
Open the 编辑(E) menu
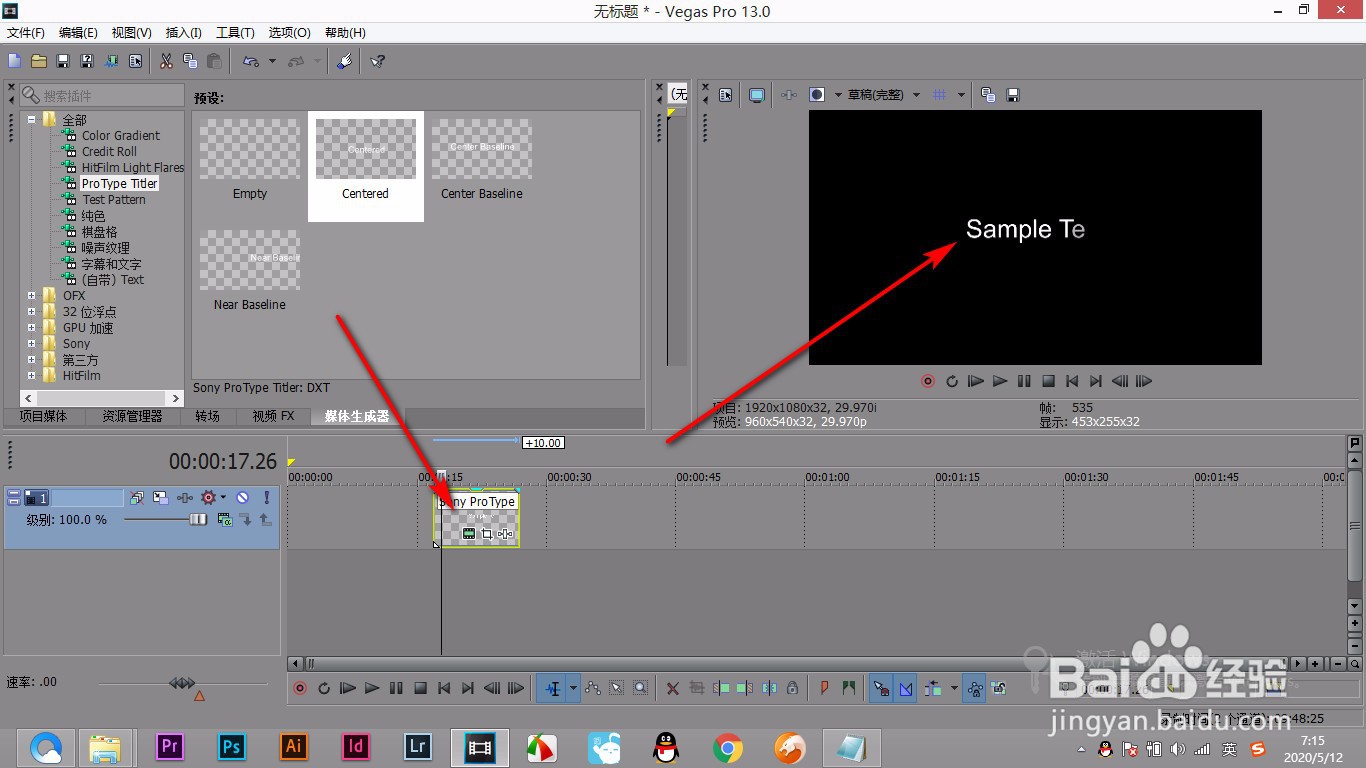click(78, 33)
